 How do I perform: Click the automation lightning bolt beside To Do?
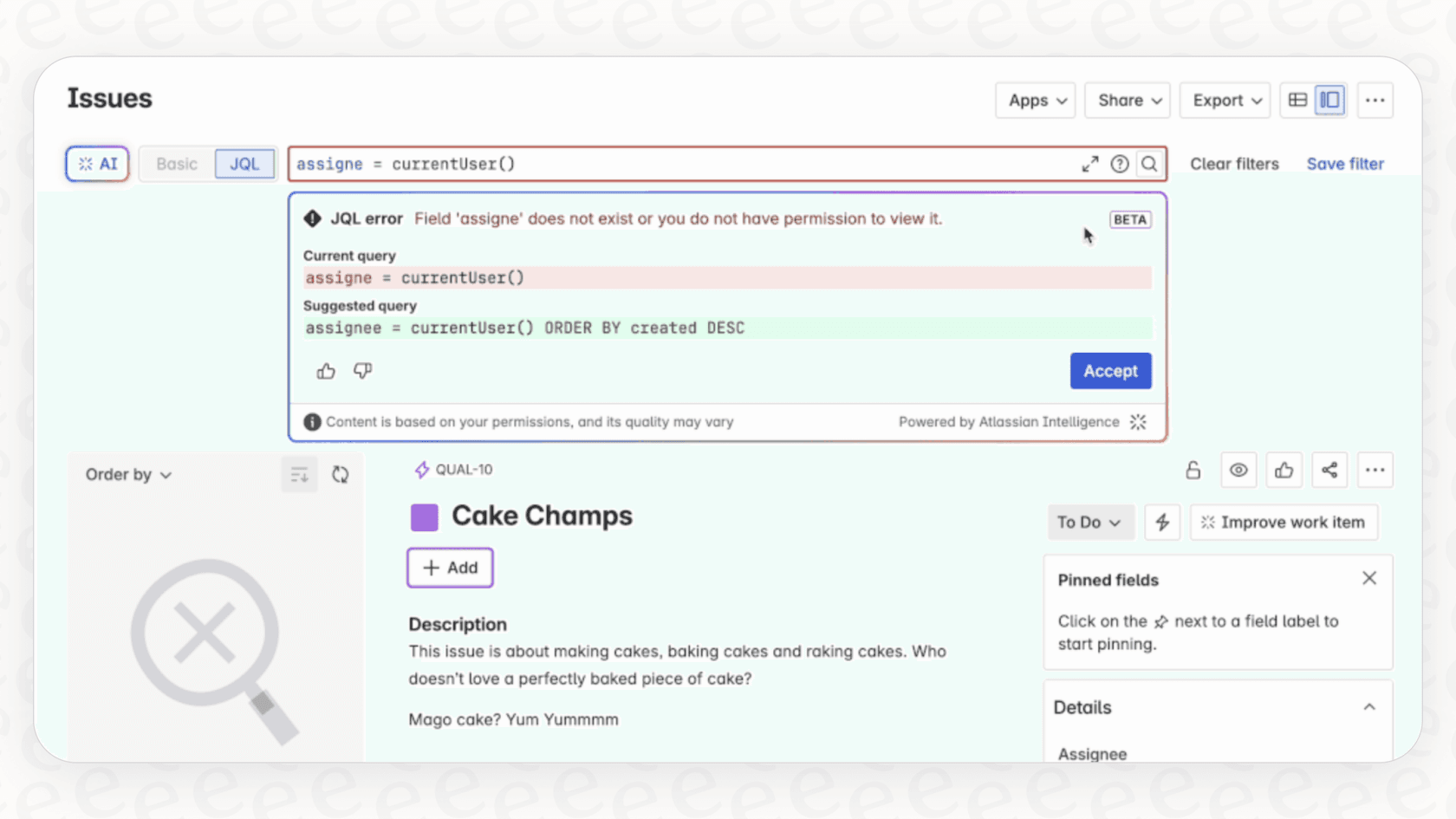coord(1162,522)
